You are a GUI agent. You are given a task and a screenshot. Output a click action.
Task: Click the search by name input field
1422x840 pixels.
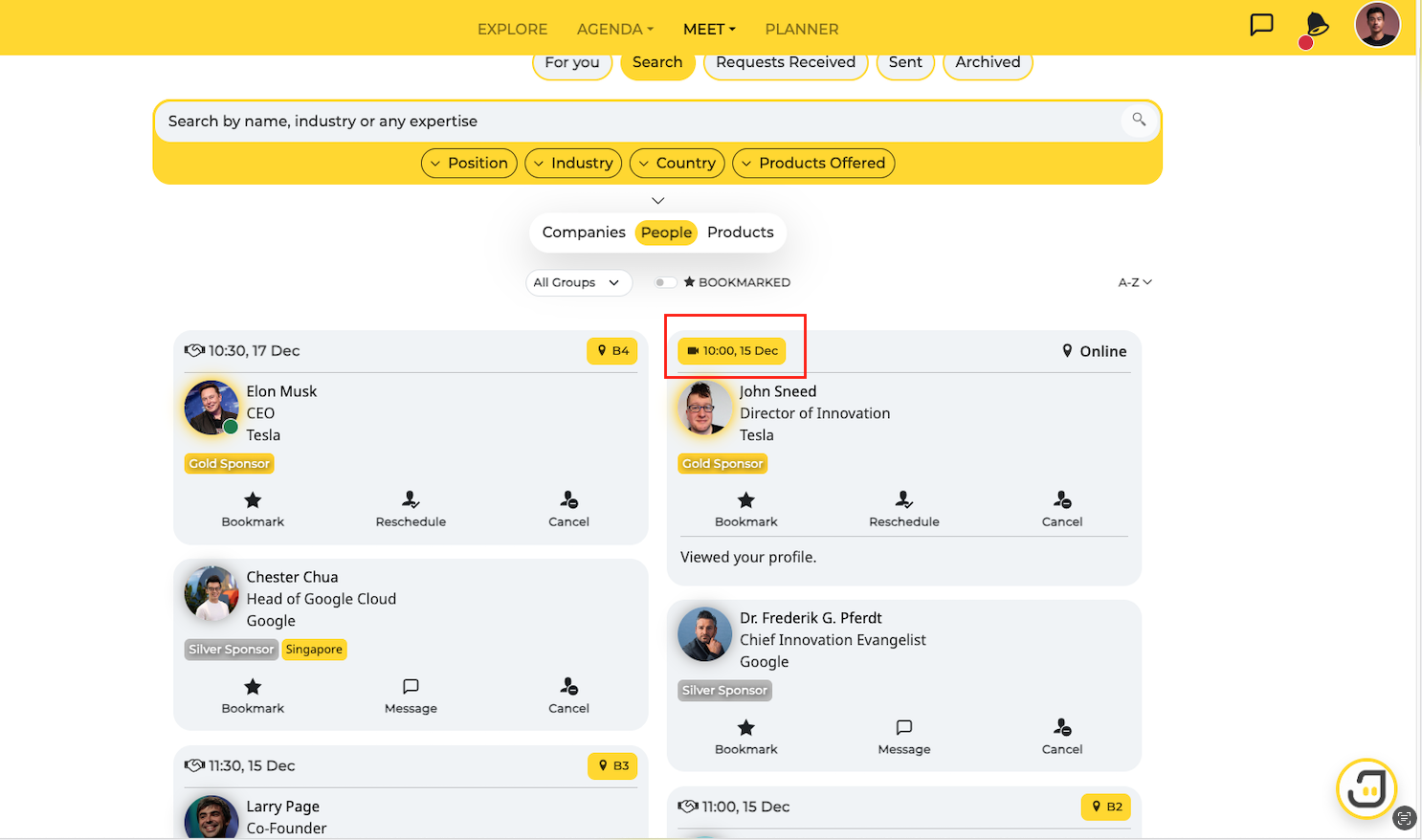click(x=637, y=122)
